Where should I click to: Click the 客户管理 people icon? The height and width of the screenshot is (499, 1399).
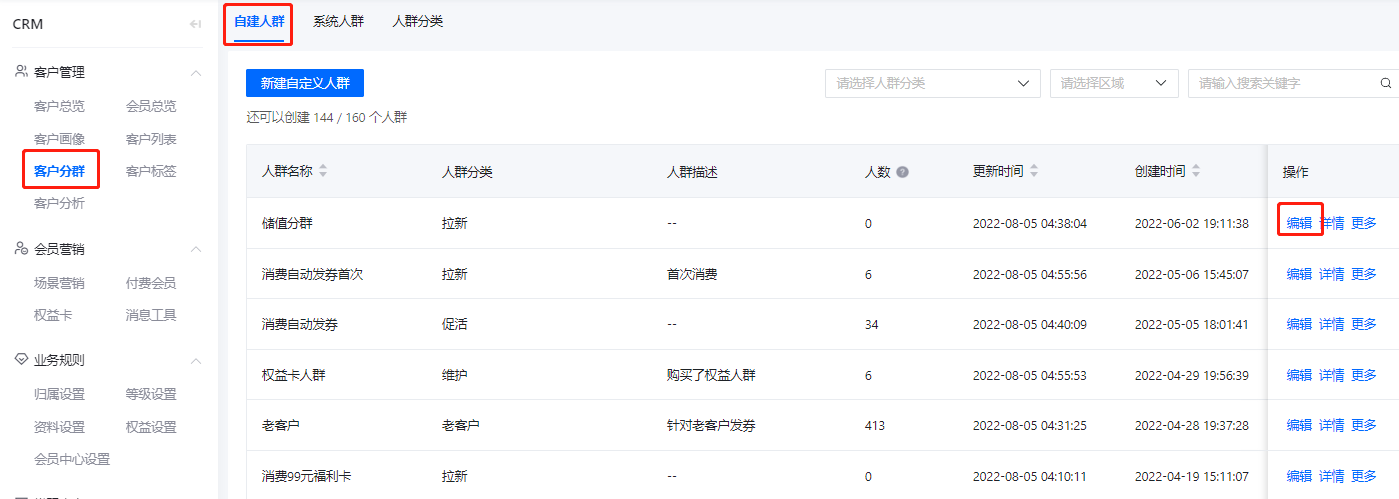(x=22, y=72)
